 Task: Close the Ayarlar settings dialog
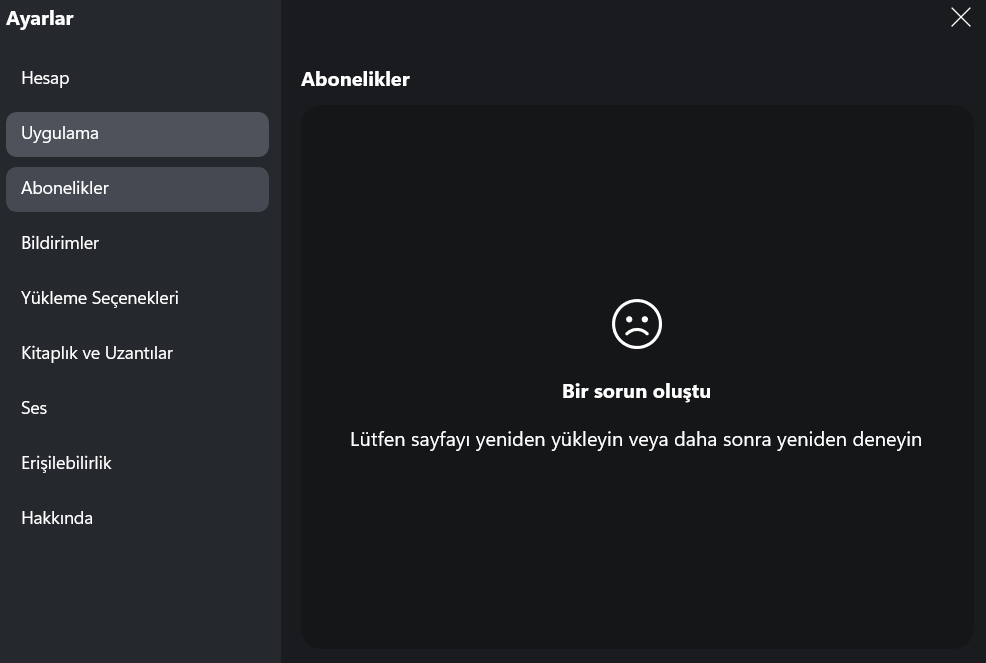[x=960, y=17]
